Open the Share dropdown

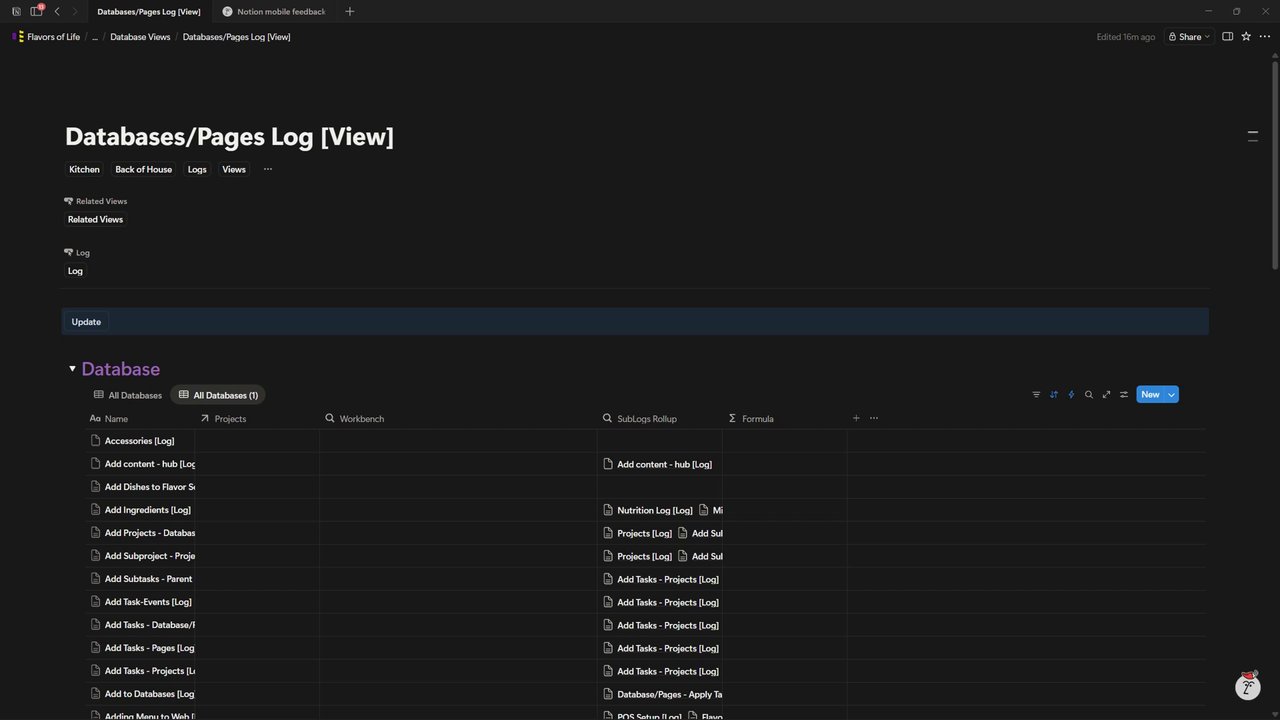click(1188, 37)
